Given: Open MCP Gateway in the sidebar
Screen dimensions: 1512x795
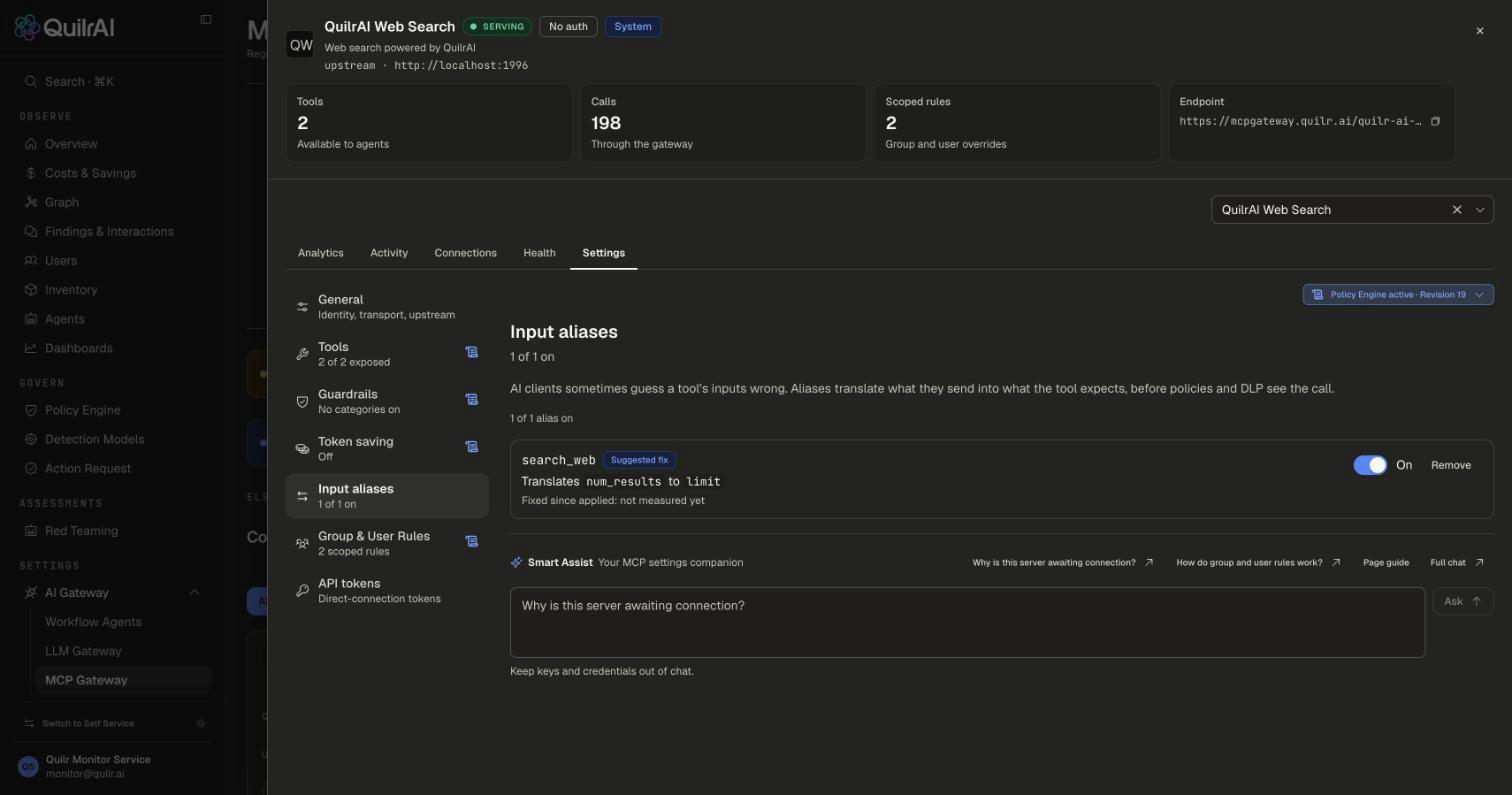Looking at the screenshot, I should pyautogui.click(x=124, y=680).
